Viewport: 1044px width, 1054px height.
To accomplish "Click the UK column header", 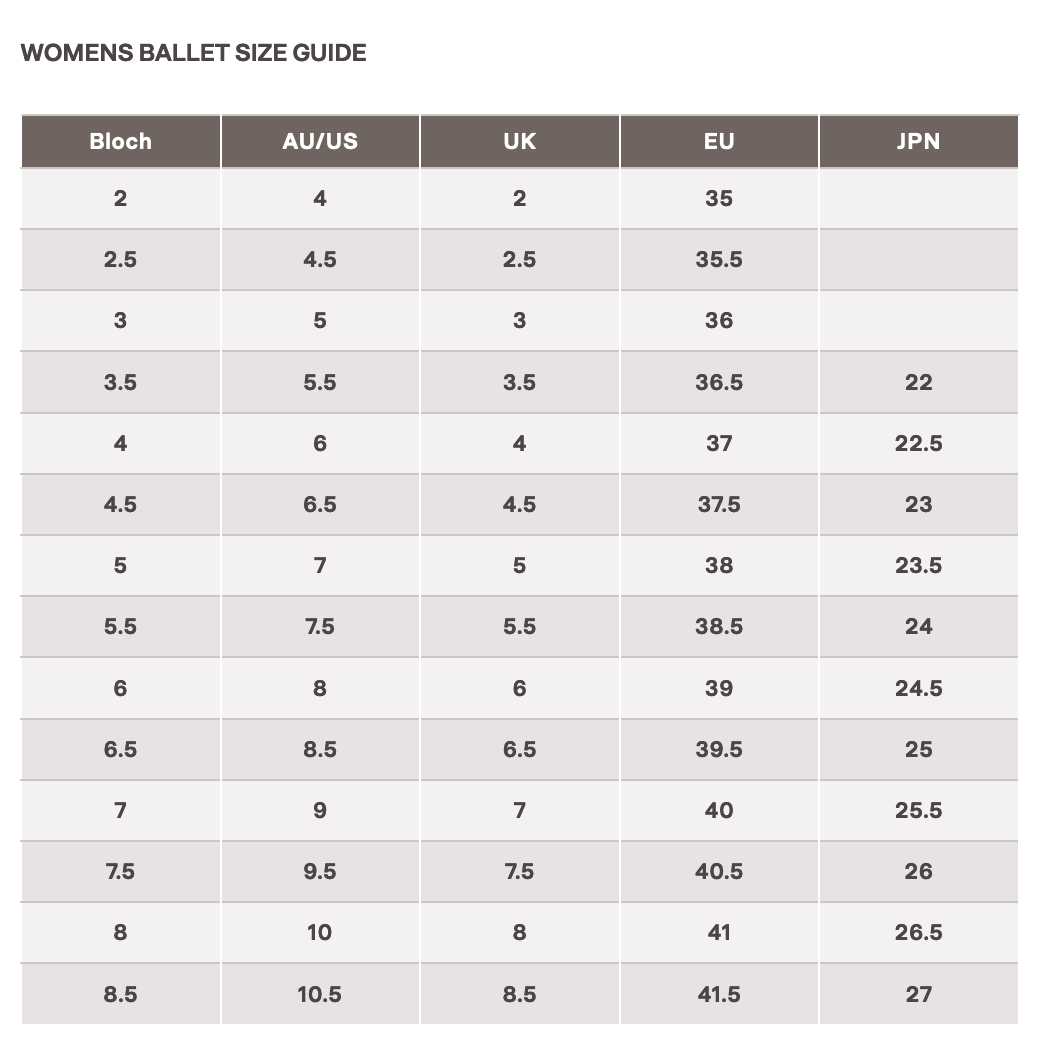I will (519, 141).
